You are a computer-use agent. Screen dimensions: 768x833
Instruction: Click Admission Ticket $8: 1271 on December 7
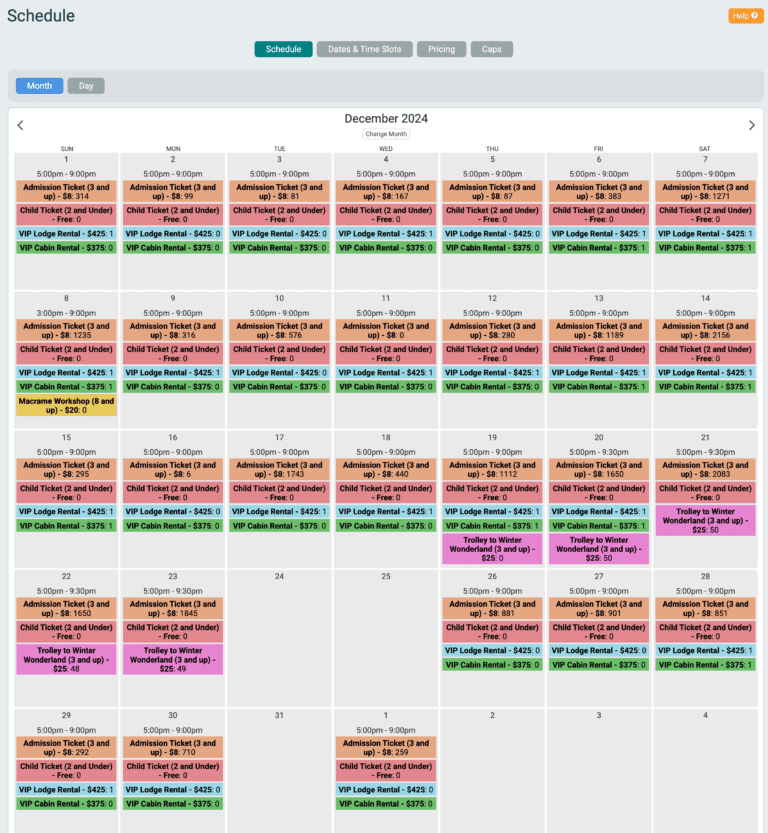pos(705,192)
